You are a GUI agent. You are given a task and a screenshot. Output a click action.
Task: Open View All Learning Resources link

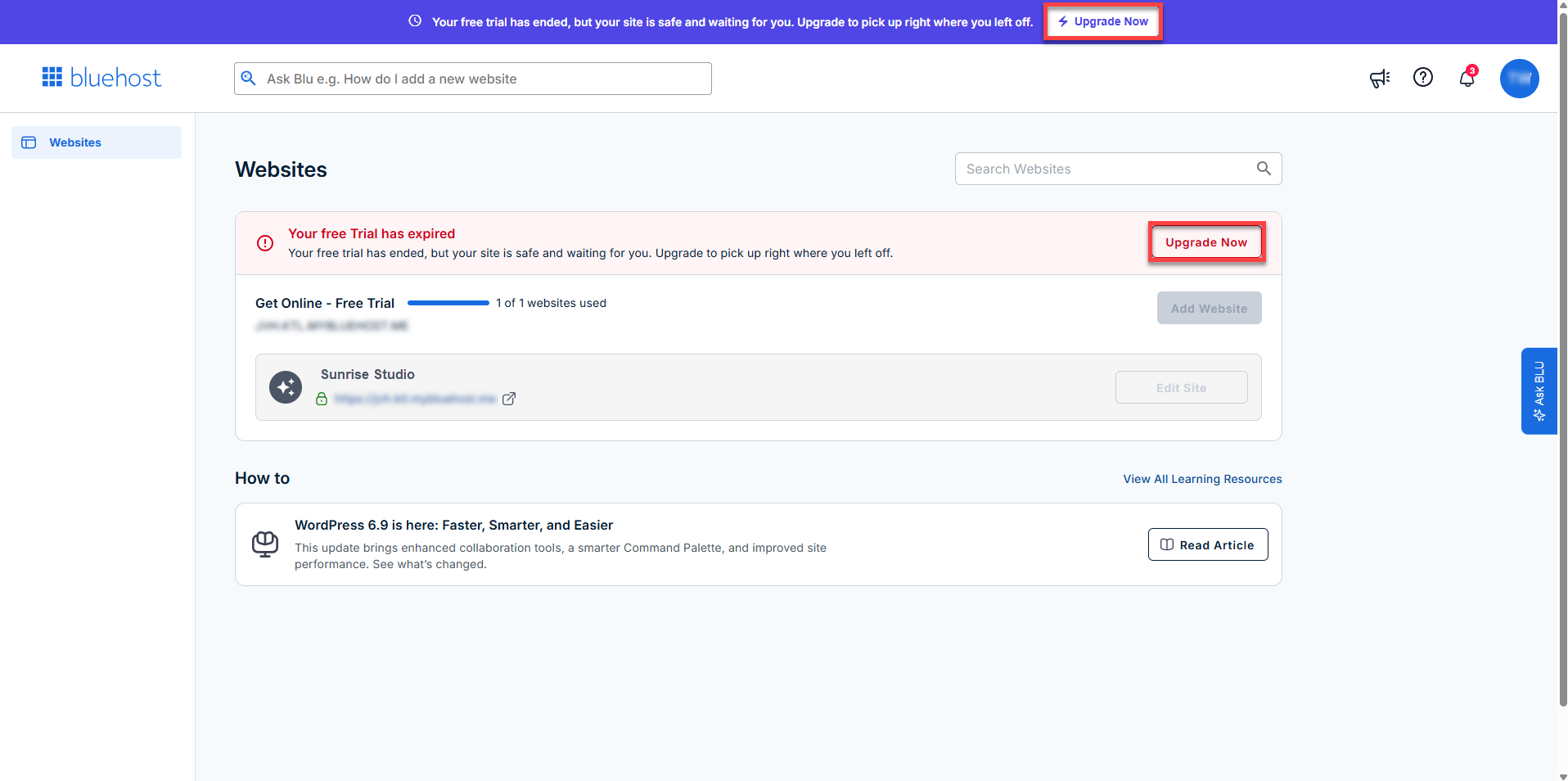[1202, 479]
